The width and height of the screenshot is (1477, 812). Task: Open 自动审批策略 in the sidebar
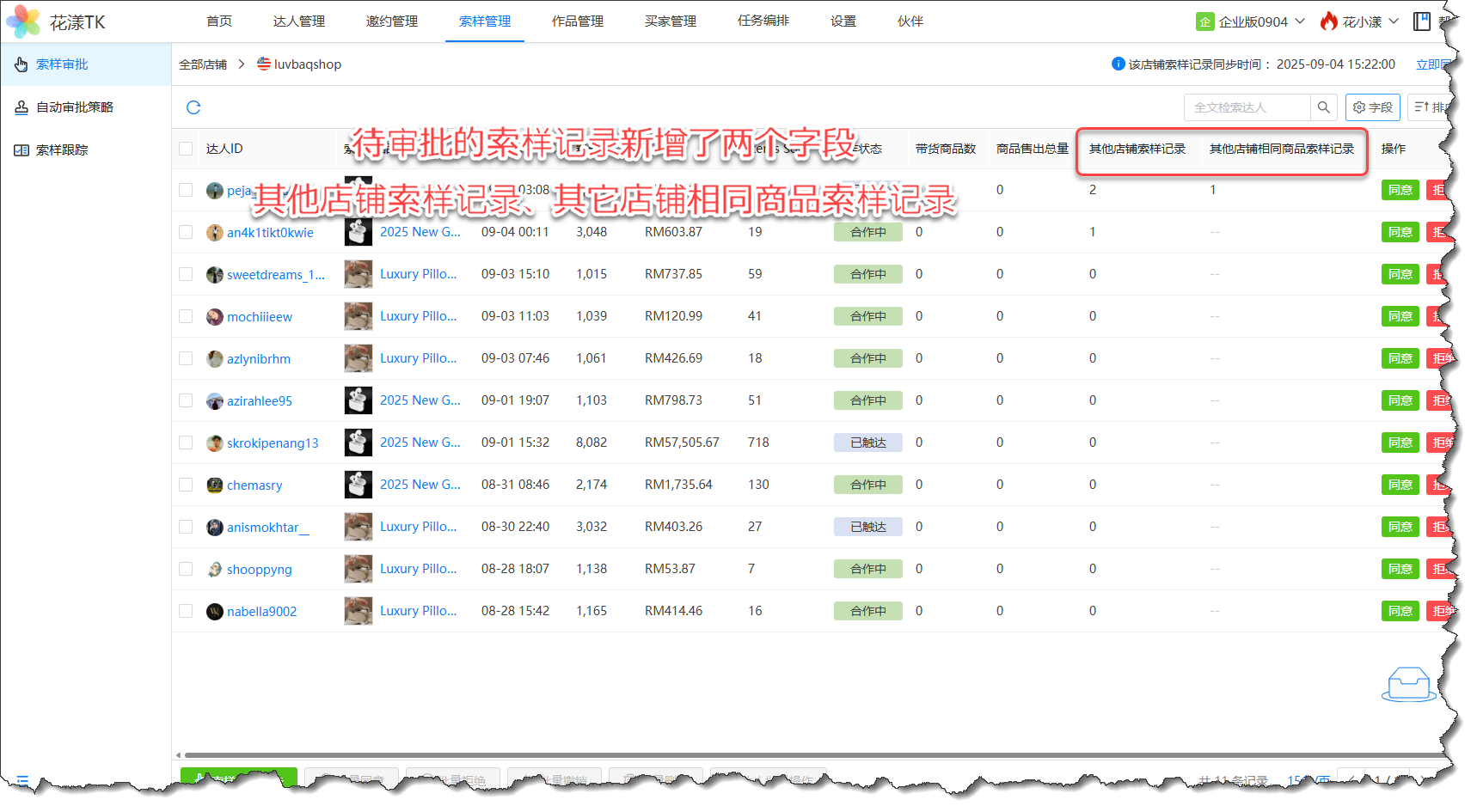click(x=75, y=107)
